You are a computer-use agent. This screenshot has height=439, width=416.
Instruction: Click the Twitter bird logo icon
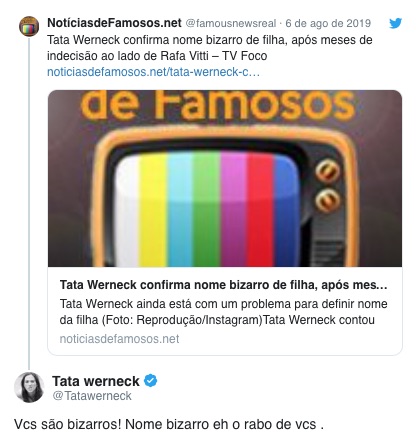395,23
